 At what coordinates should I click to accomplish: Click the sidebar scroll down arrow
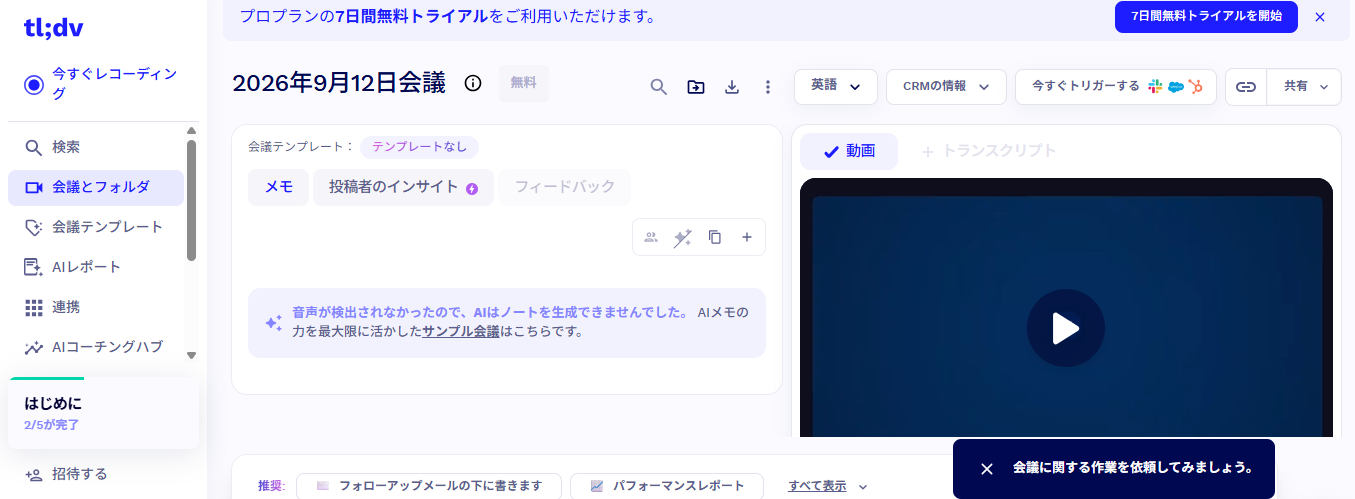click(x=191, y=355)
